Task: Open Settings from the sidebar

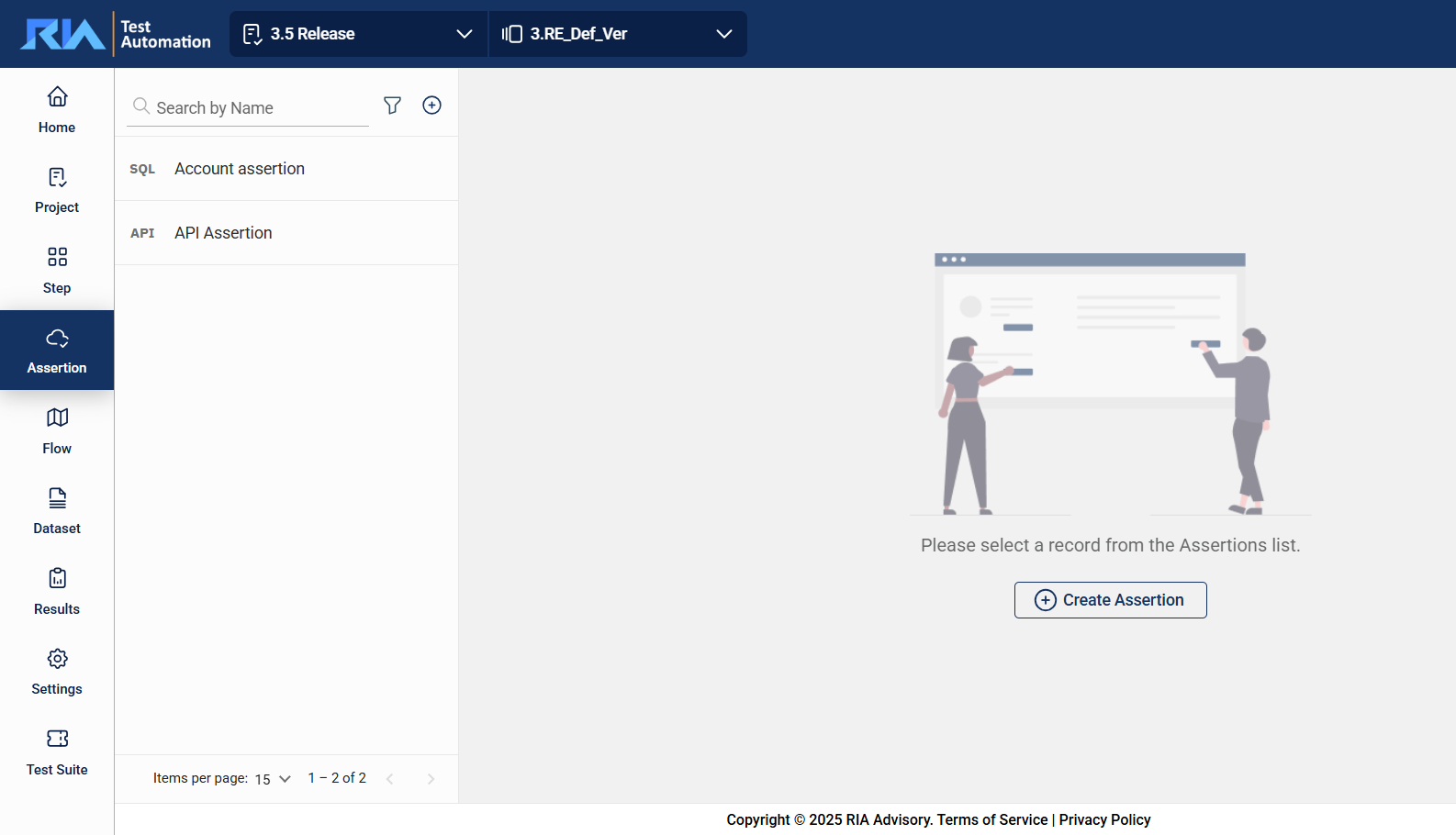Action: point(57,672)
